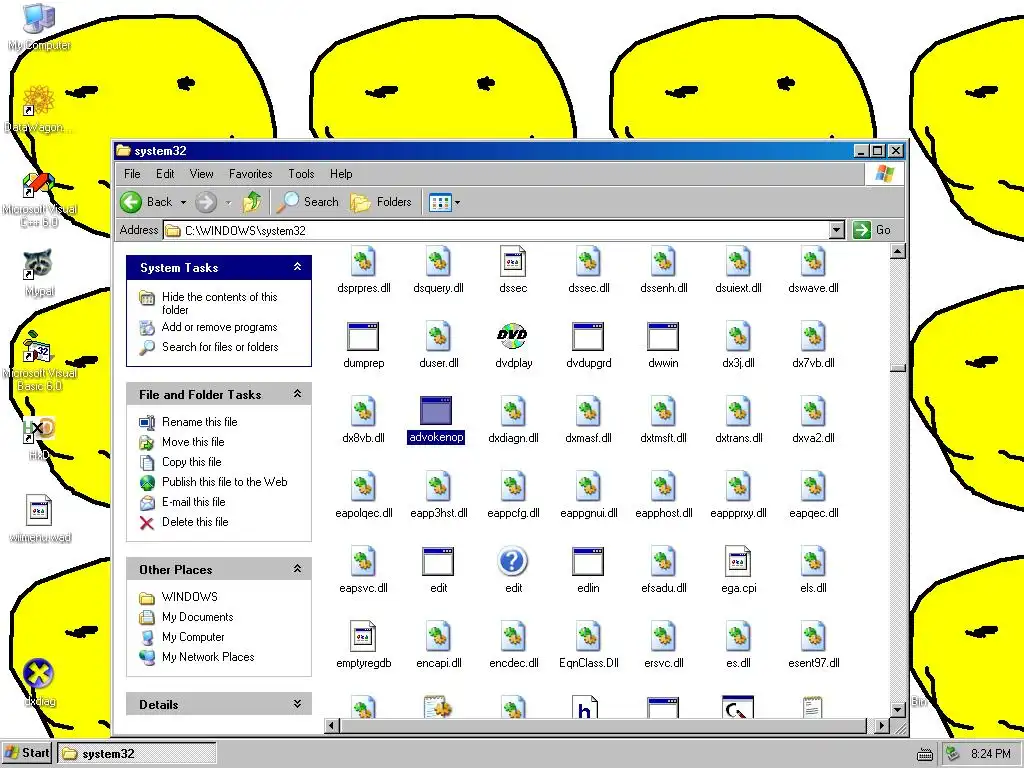Collapse the File and Folder Tasks panel
Image resolution: width=1024 pixels, height=768 pixels.
tap(297, 394)
